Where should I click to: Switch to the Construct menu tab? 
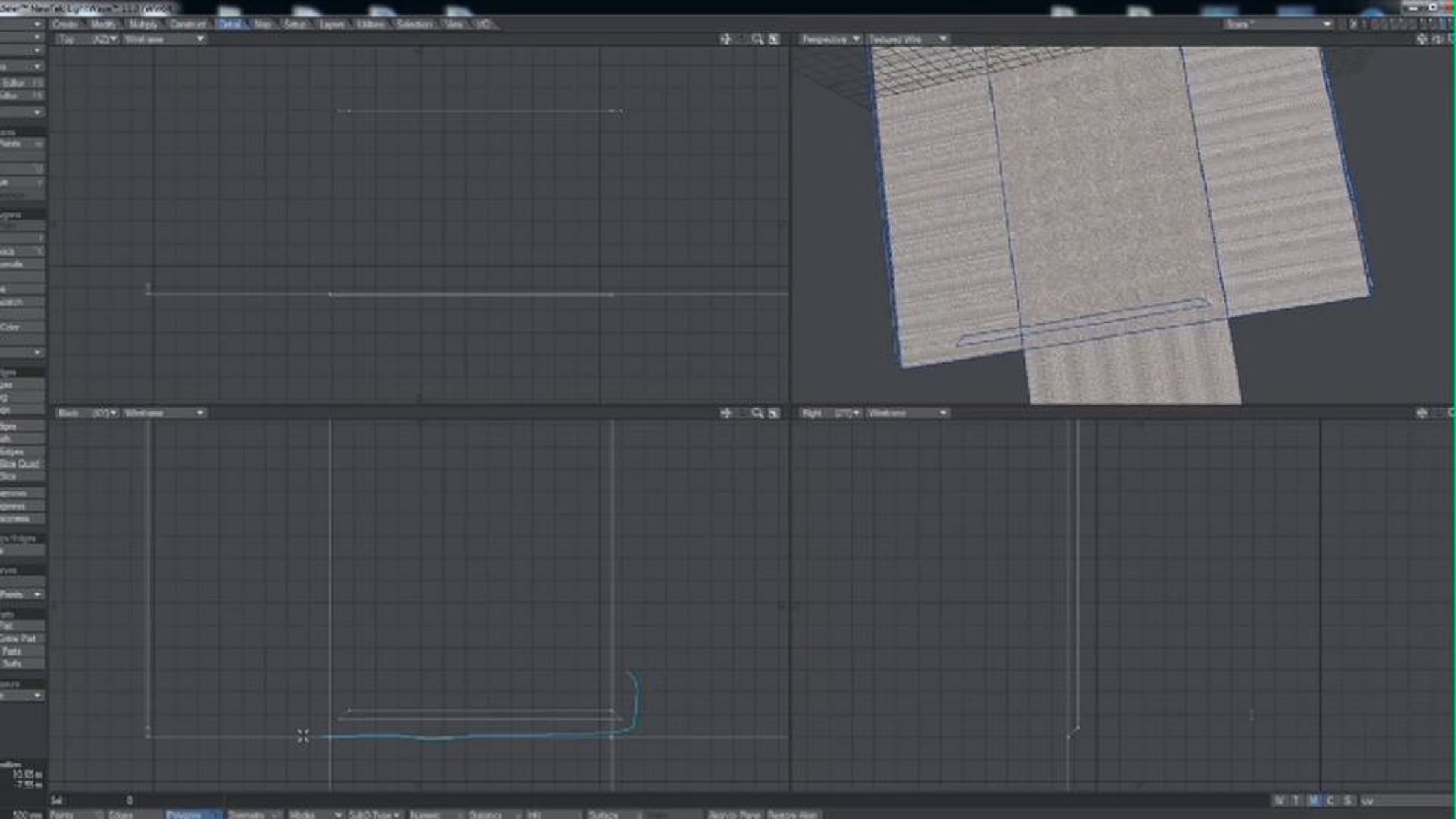tap(187, 24)
